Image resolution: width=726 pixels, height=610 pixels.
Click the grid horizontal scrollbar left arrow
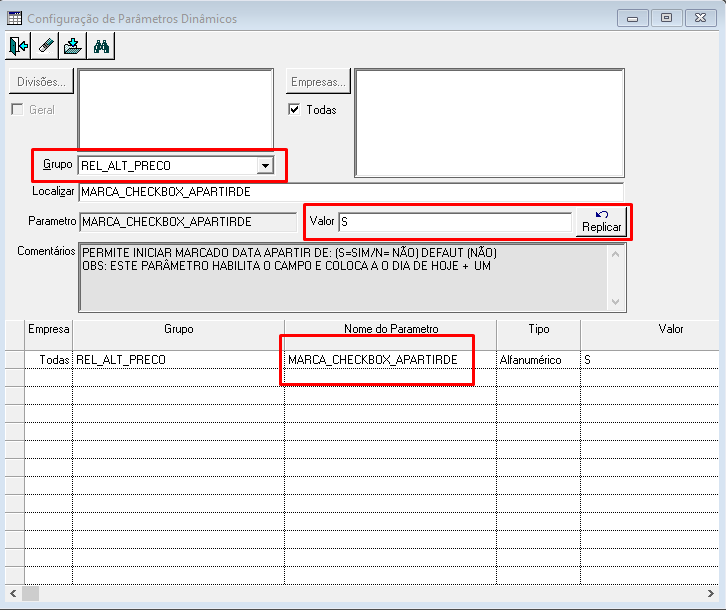point(13,593)
